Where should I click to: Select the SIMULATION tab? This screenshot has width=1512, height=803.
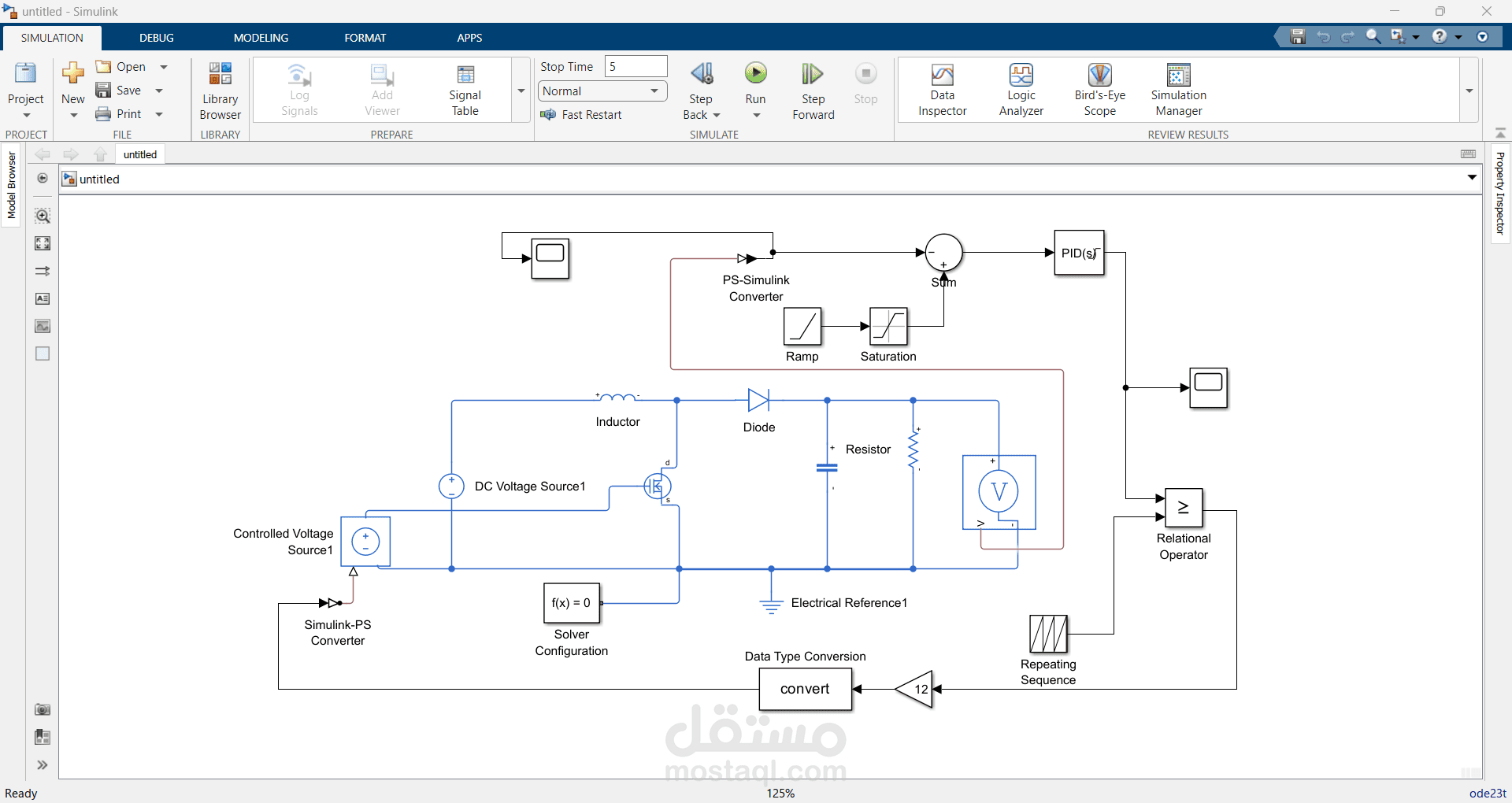(x=52, y=38)
